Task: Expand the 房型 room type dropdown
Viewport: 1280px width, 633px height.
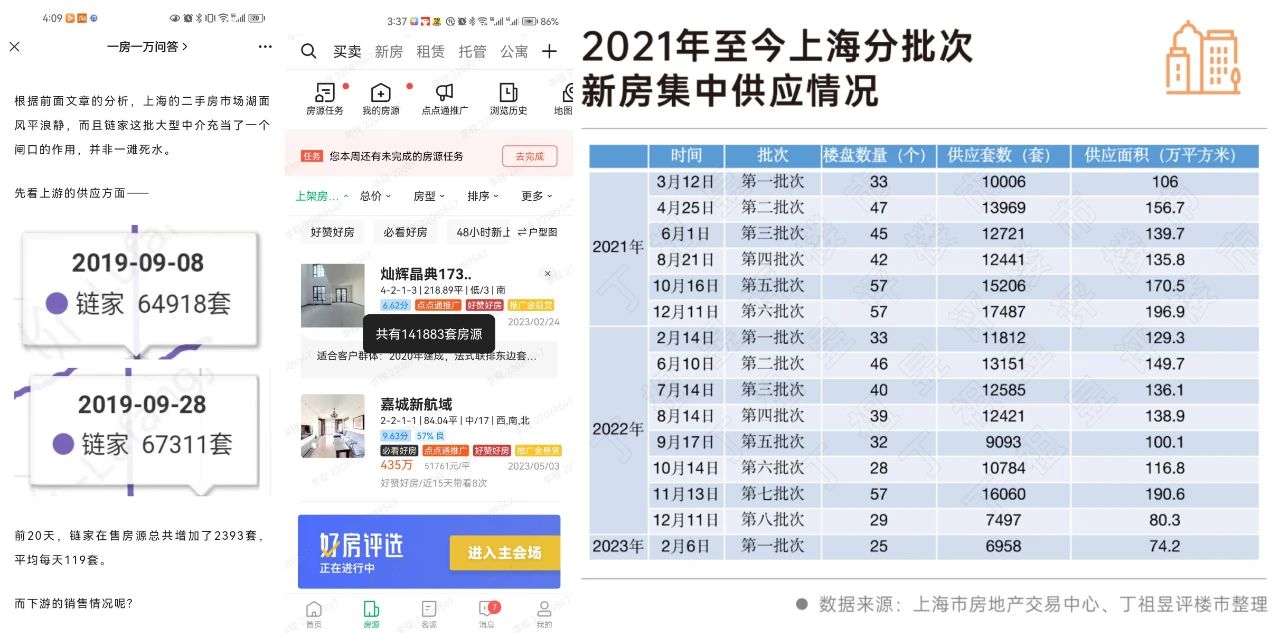Action: 429,196
